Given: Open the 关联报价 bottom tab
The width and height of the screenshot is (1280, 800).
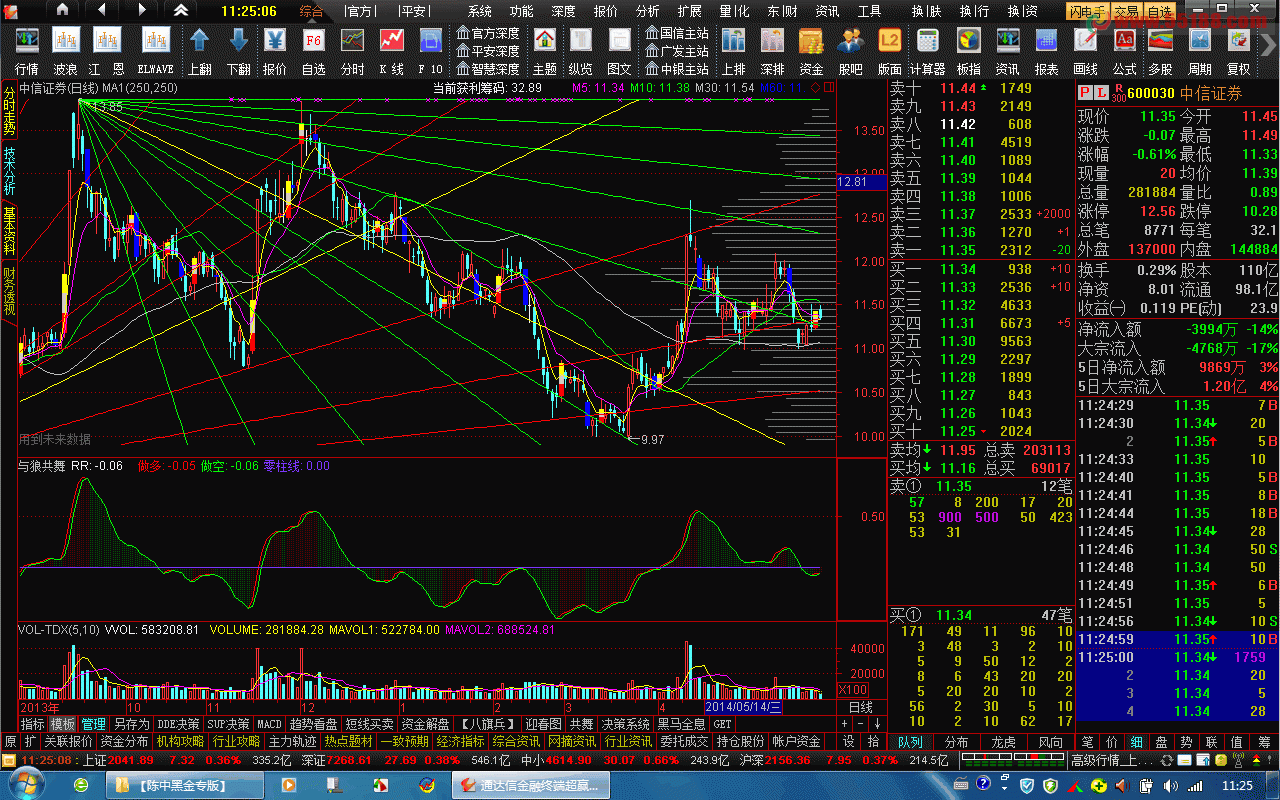Looking at the screenshot, I should (x=68, y=742).
